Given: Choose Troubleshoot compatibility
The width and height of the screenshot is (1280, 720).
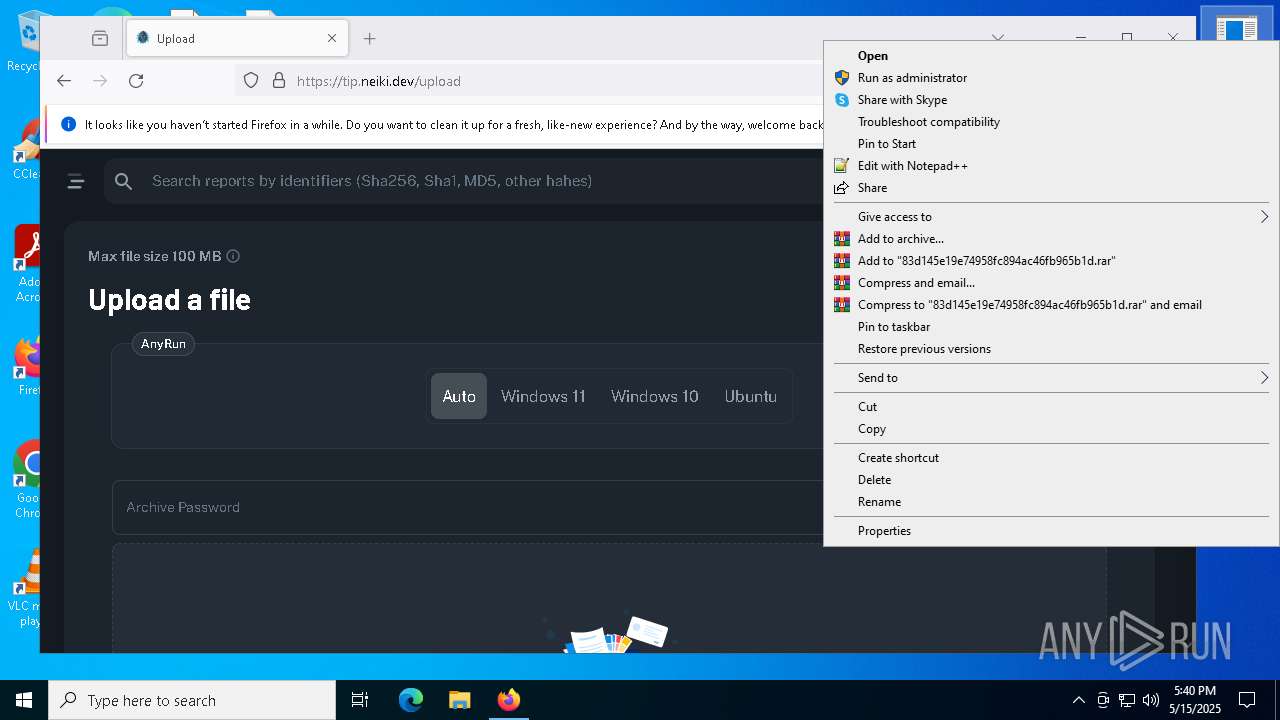Looking at the screenshot, I should (1050, 122).
